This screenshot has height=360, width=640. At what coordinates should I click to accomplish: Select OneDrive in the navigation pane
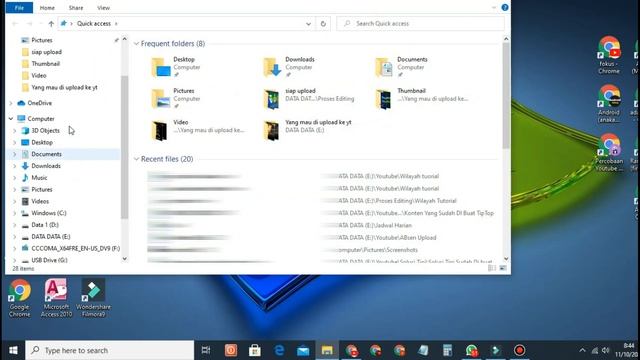(x=39, y=103)
